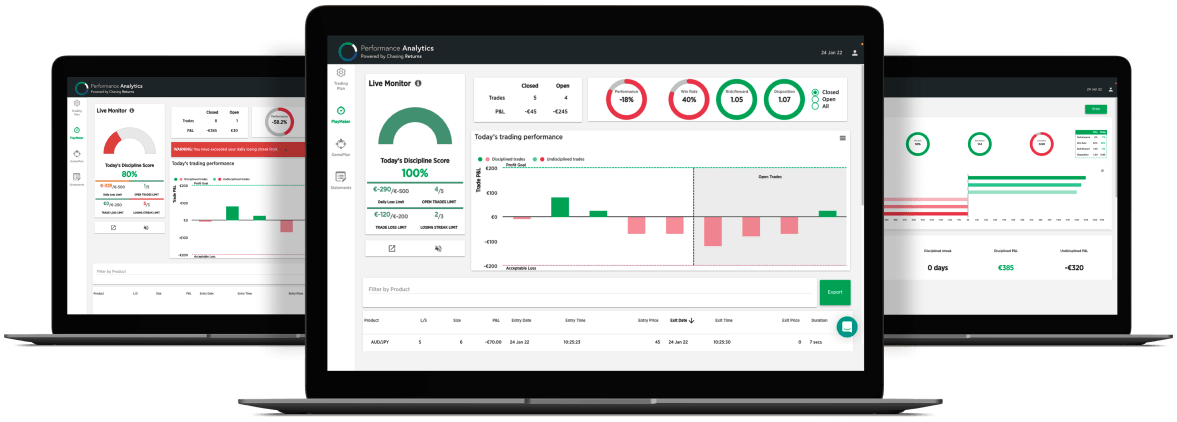The width and height of the screenshot is (1177, 422).
Task: Click the -€70.00 P&L cell
Action: pyautogui.click(x=492, y=342)
